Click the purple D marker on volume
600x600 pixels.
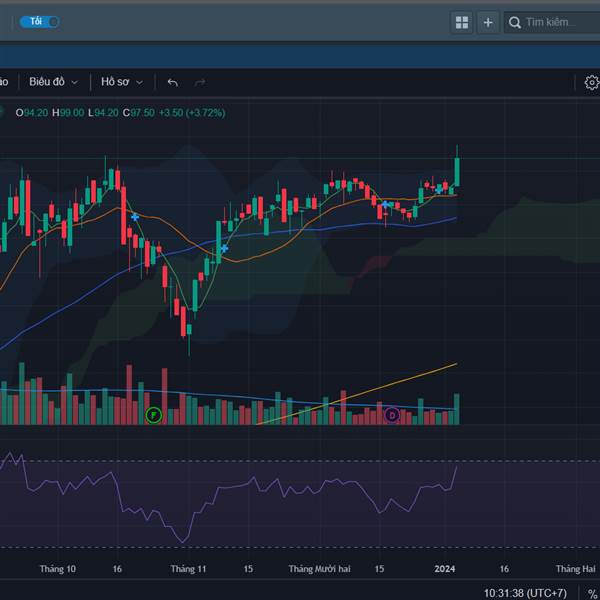pos(391,415)
